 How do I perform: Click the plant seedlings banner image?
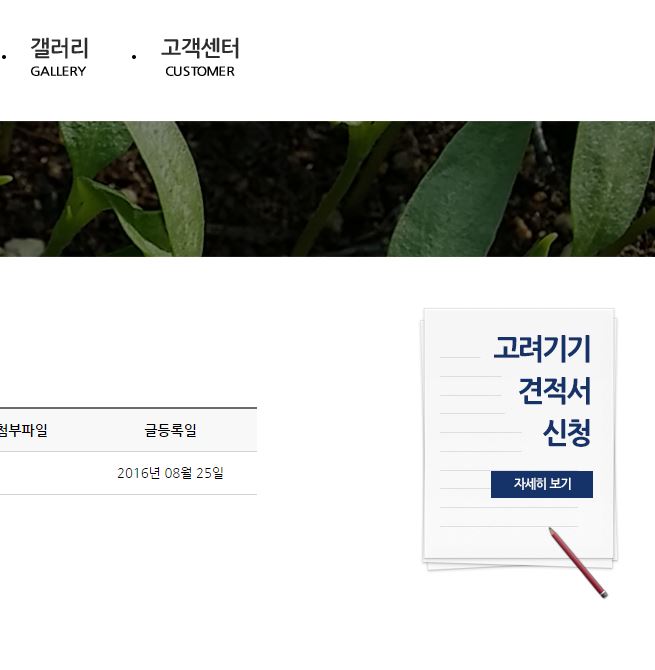pos(327,189)
